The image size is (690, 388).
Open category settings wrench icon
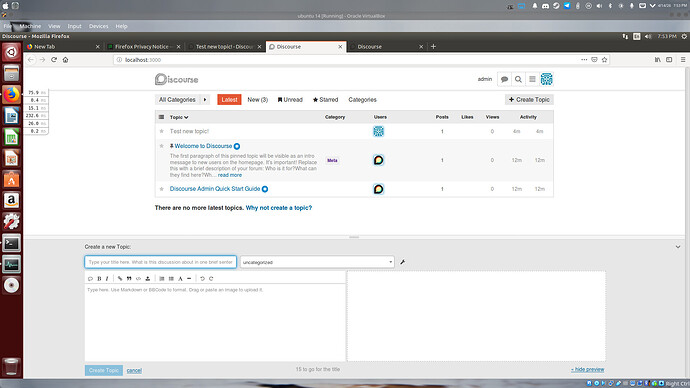coord(402,262)
